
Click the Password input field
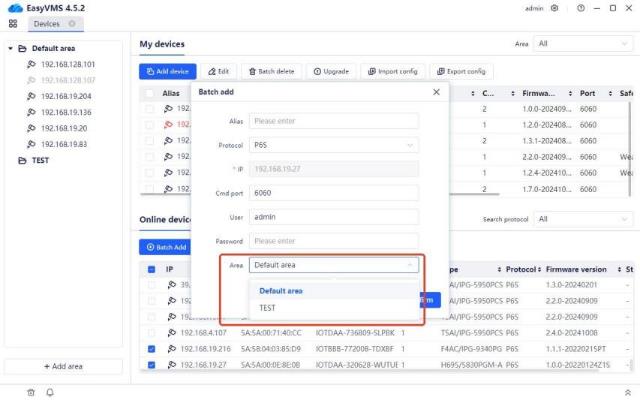pyautogui.click(x=333, y=241)
